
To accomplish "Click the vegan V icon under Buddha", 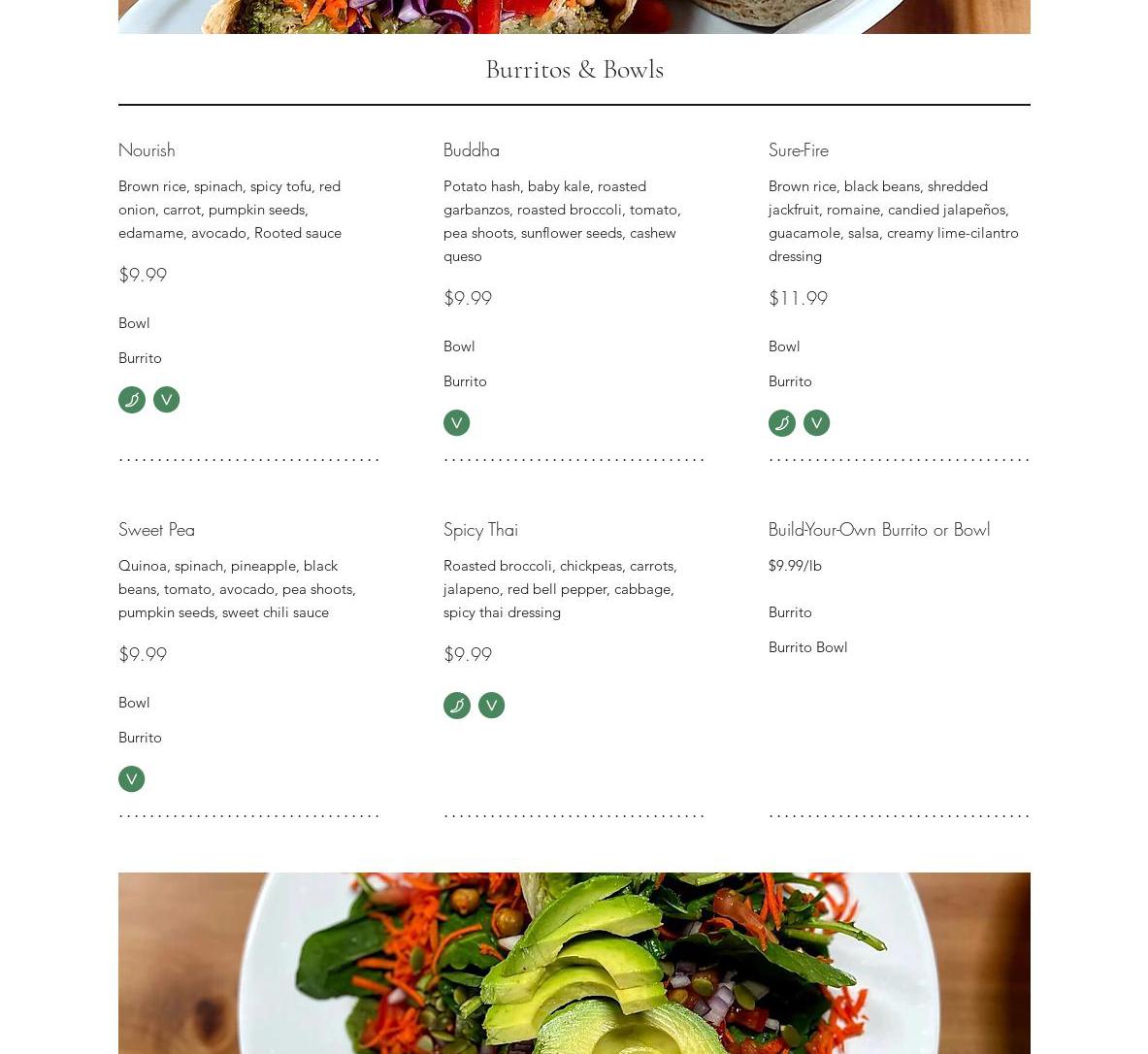I will [457, 423].
